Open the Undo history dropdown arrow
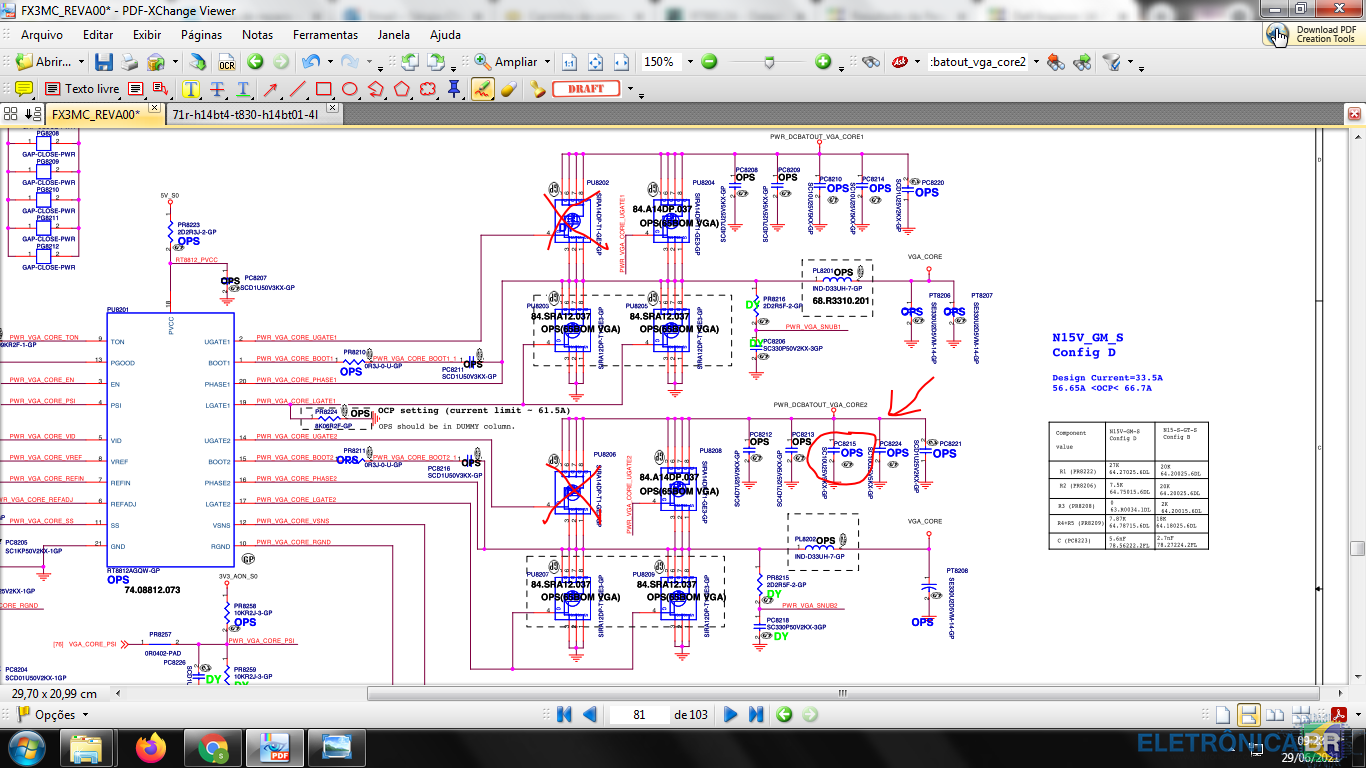 [328, 62]
